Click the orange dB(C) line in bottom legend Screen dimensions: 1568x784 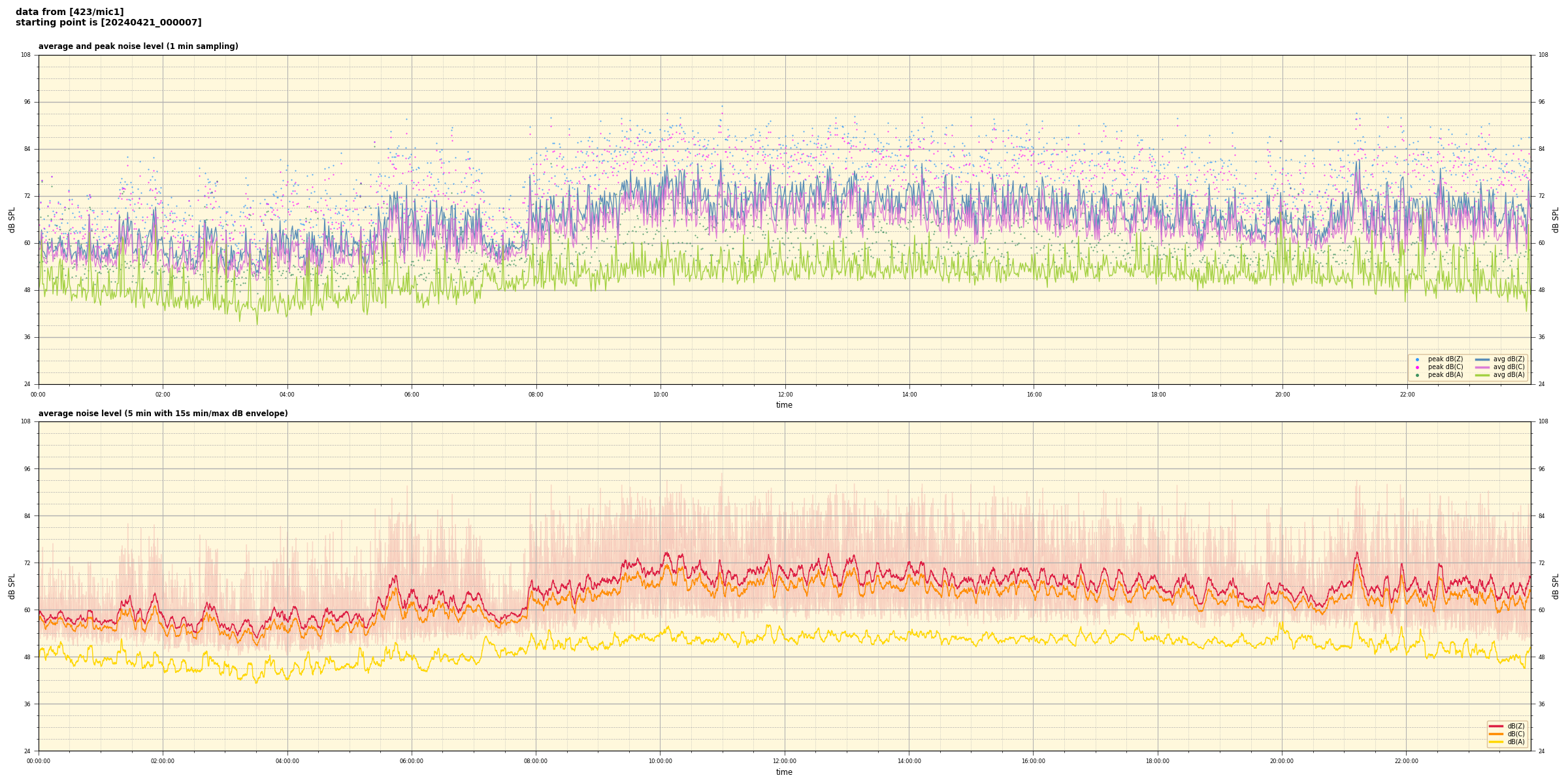point(1496,734)
